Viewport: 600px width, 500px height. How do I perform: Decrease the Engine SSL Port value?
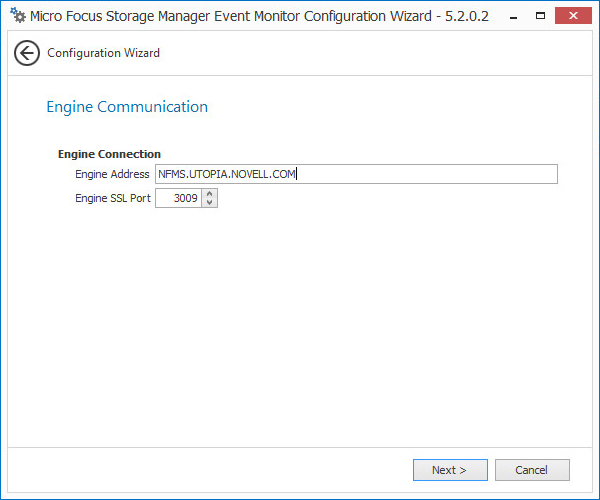209,203
